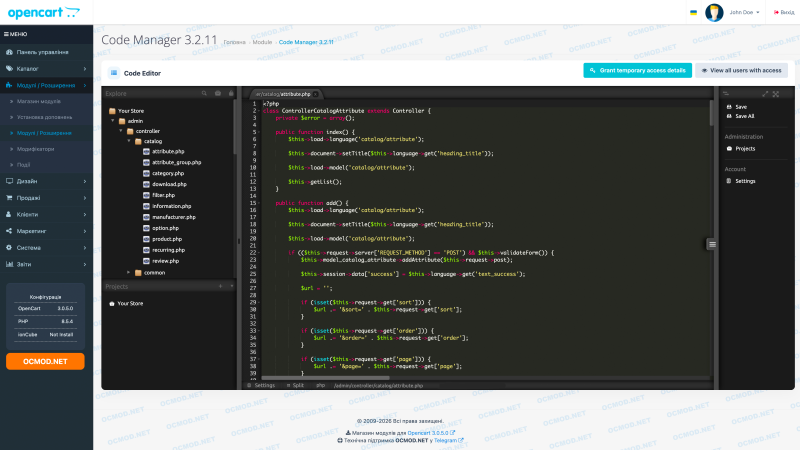Expand the Маркетинг sidebar menu
This screenshot has width=800, height=450.
(46, 231)
